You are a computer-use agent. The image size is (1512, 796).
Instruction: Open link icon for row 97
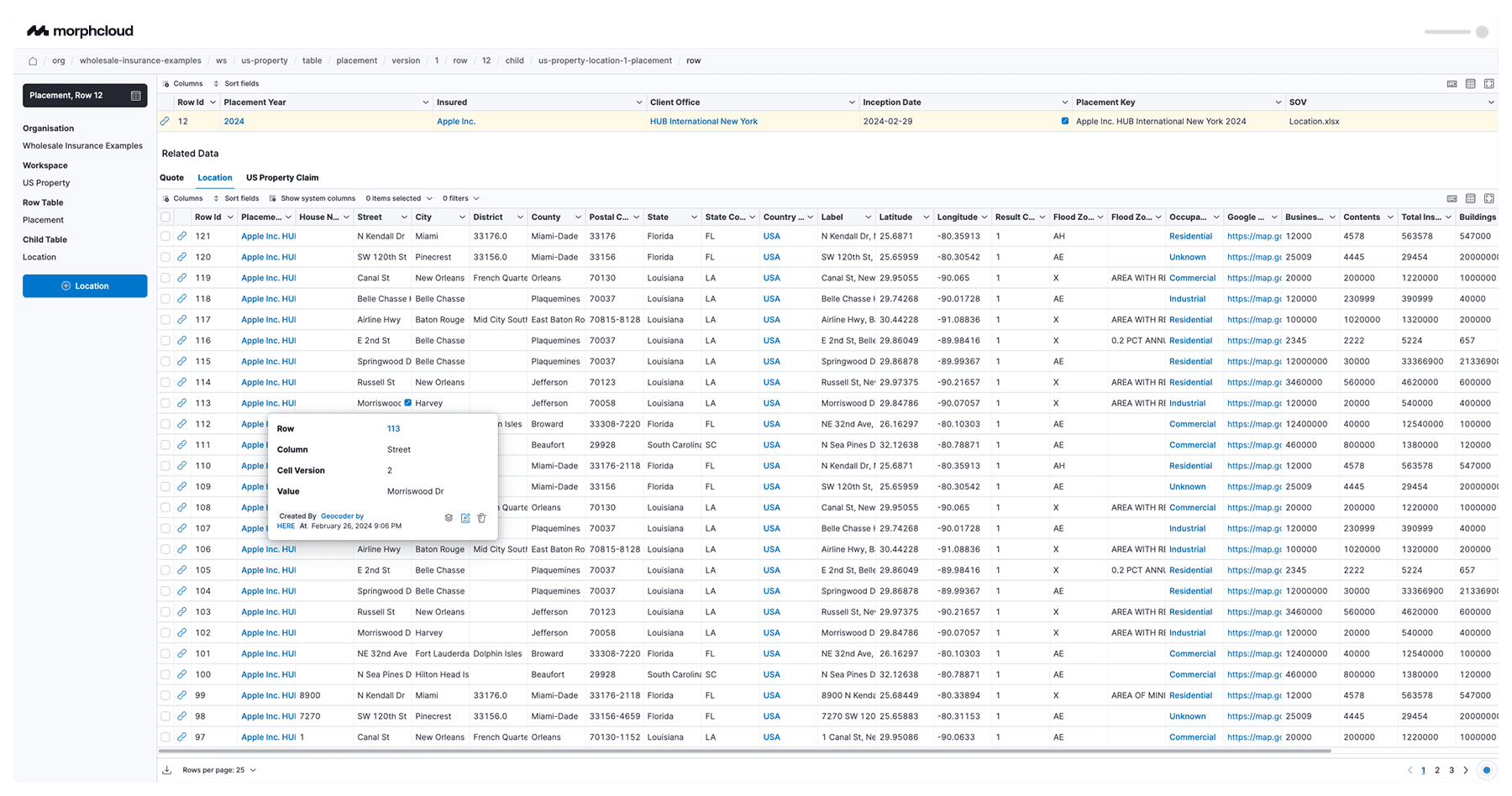(181, 737)
